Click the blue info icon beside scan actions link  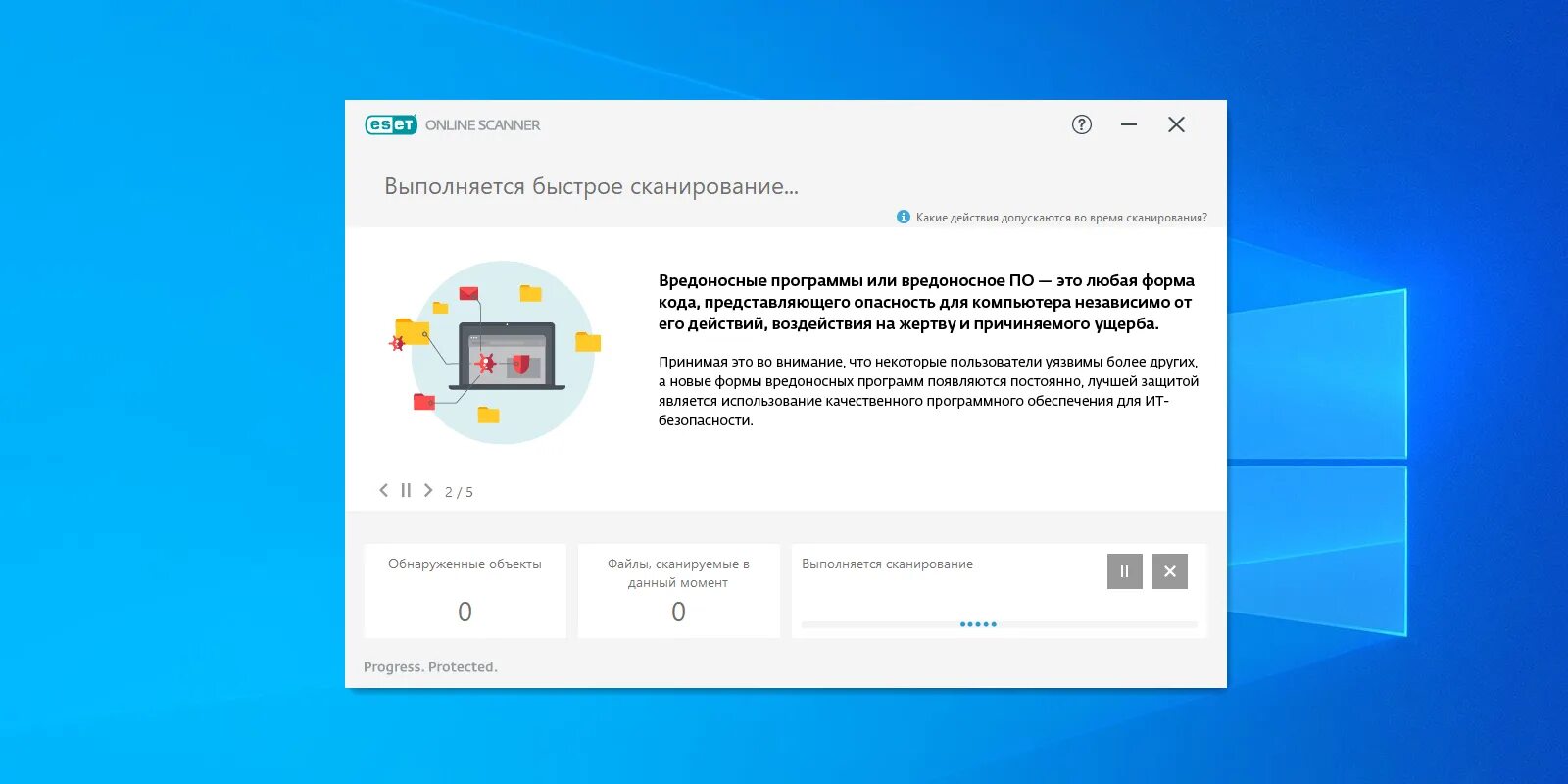pyautogui.click(x=904, y=217)
